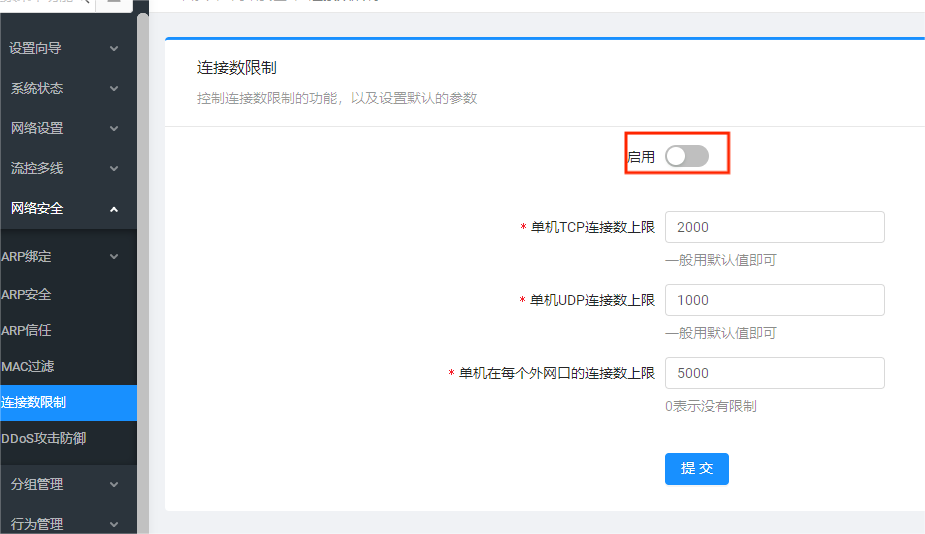925x534 pixels.
Task: Click the 提交 submit button
Action: click(696, 468)
